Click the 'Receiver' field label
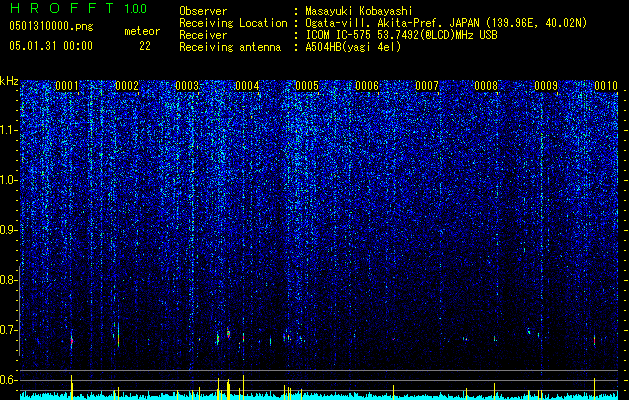The width and height of the screenshot is (629, 400). pos(203,35)
